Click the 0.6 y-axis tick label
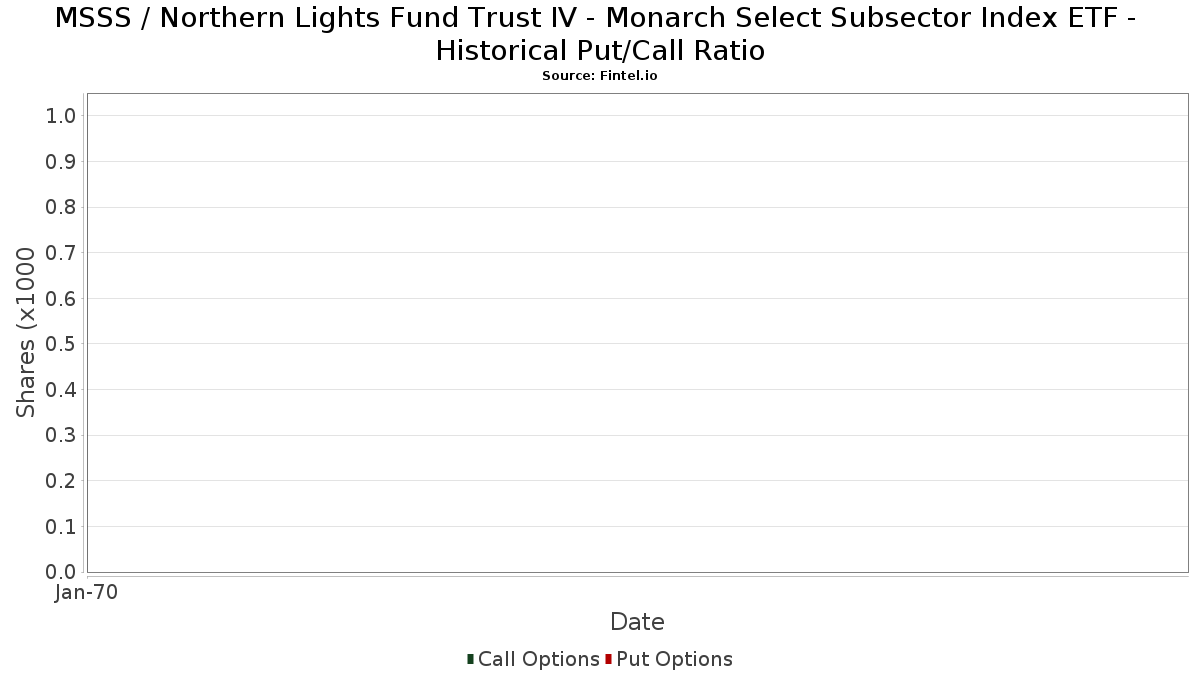 [x=61, y=299]
